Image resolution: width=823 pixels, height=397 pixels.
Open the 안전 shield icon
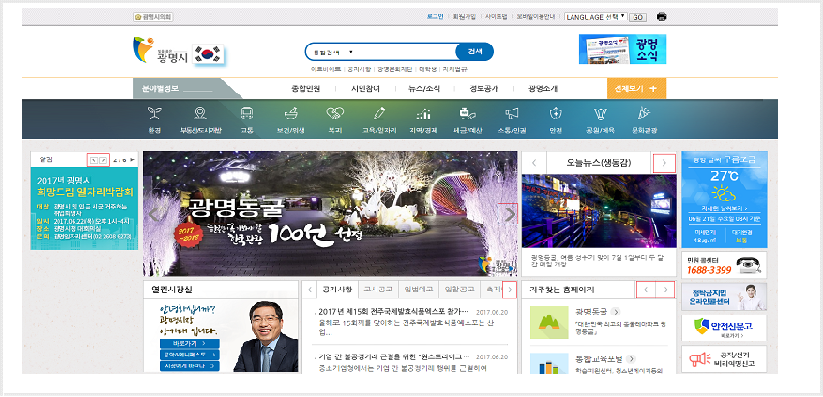556,113
